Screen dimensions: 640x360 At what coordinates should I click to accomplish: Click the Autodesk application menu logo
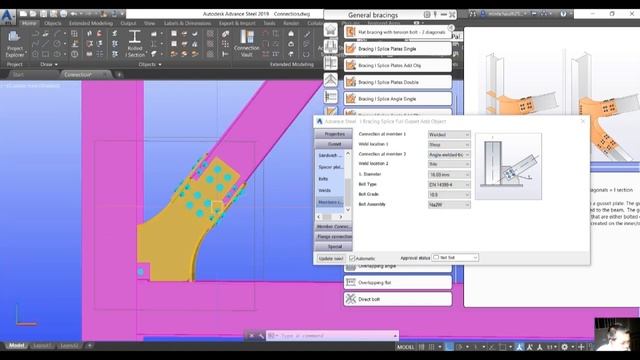point(7,17)
